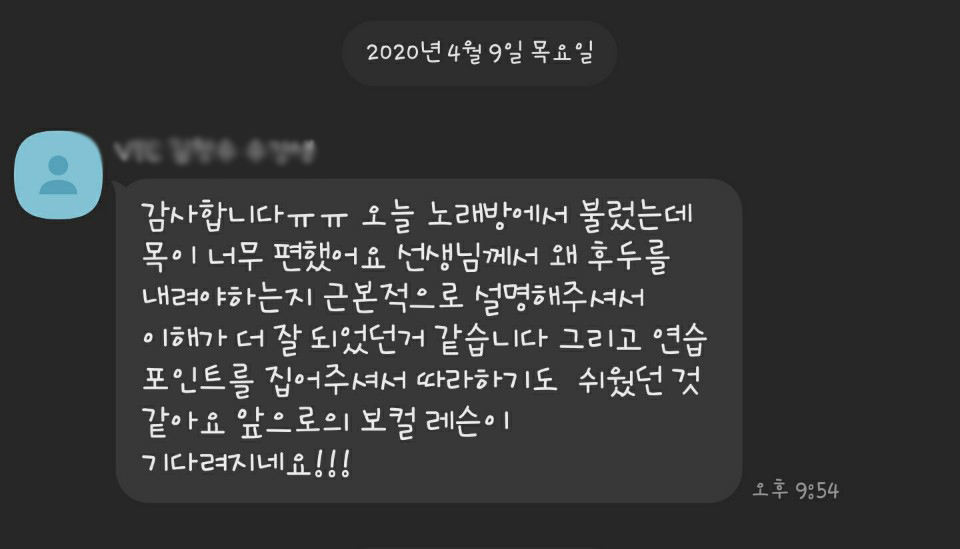
Task: Tap the 오후 9:54 message timestamp
Action: (795, 490)
